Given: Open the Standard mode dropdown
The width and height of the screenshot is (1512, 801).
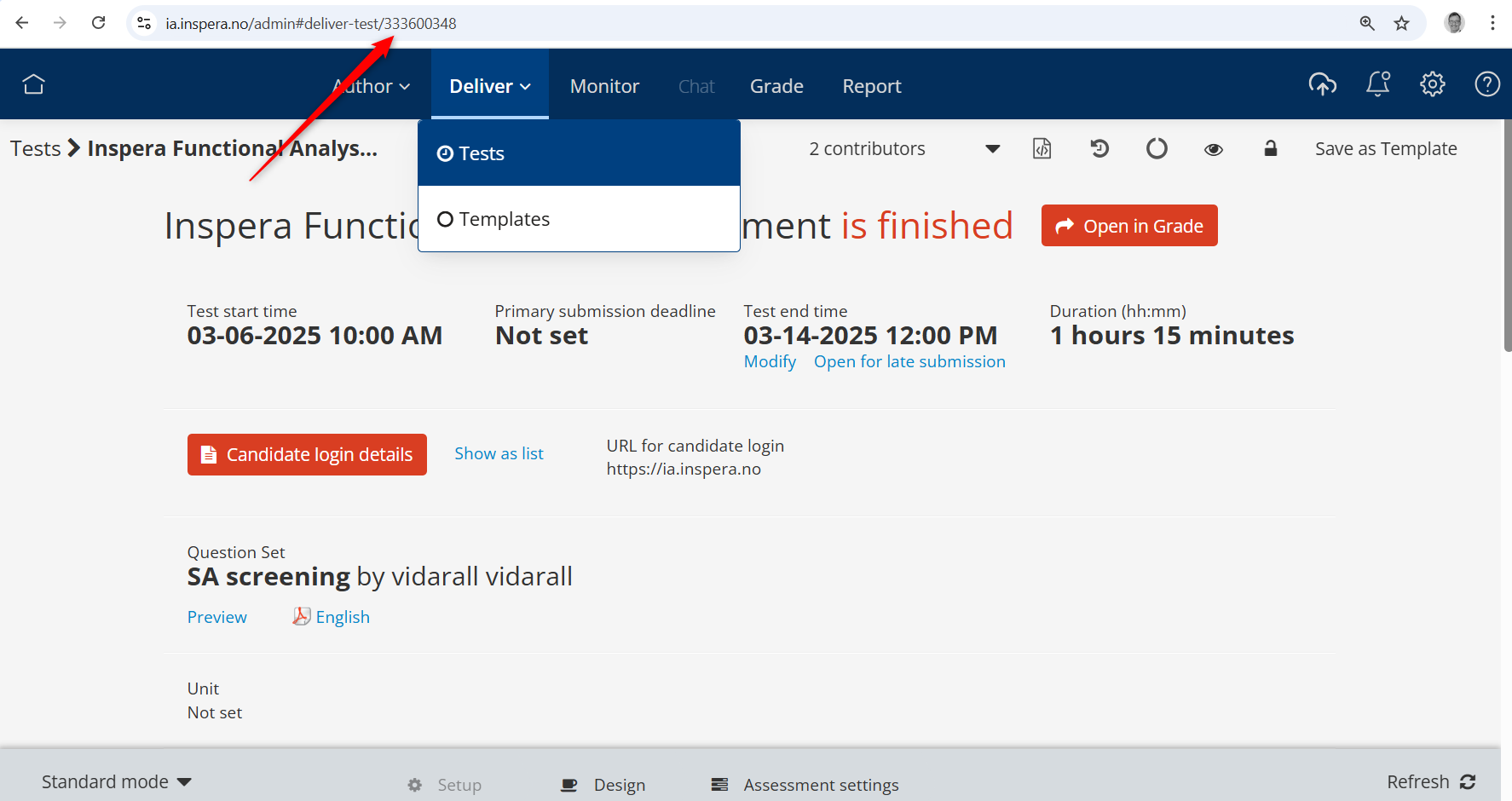Looking at the screenshot, I should pyautogui.click(x=117, y=781).
